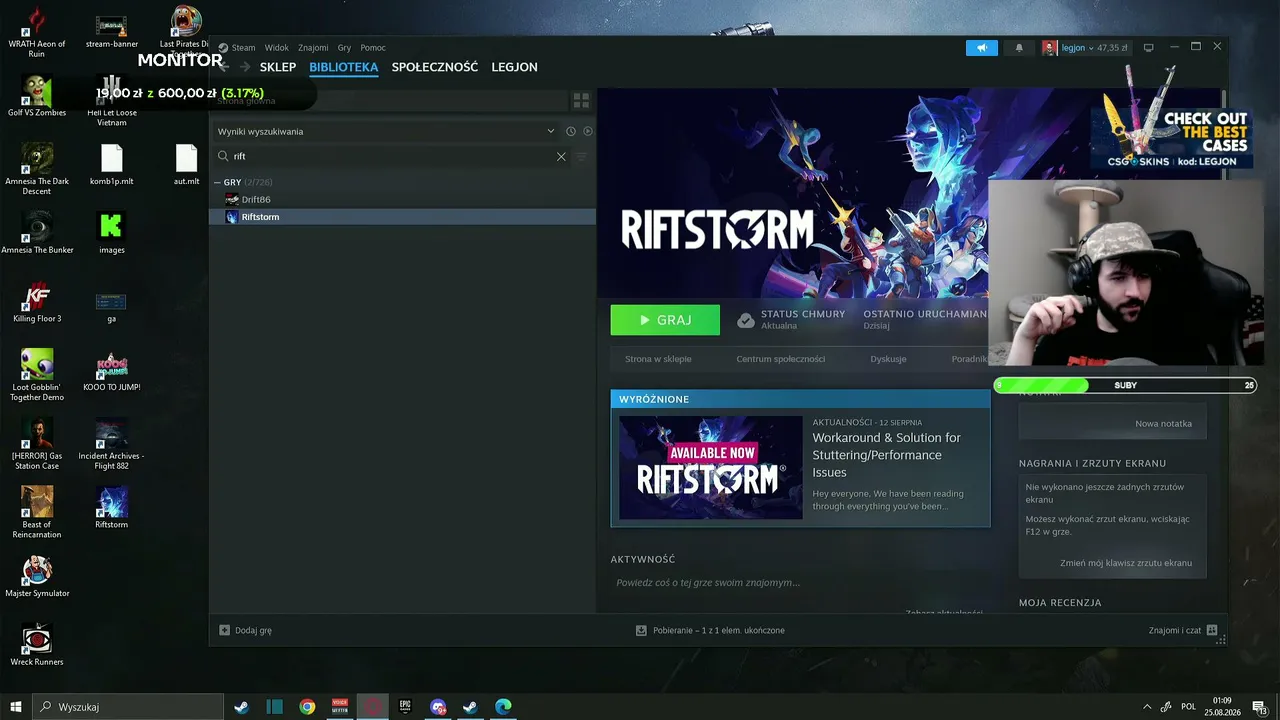Open the Windows Start menu
This screenshot has width=1280, height=720.
[x=16, y=707]
